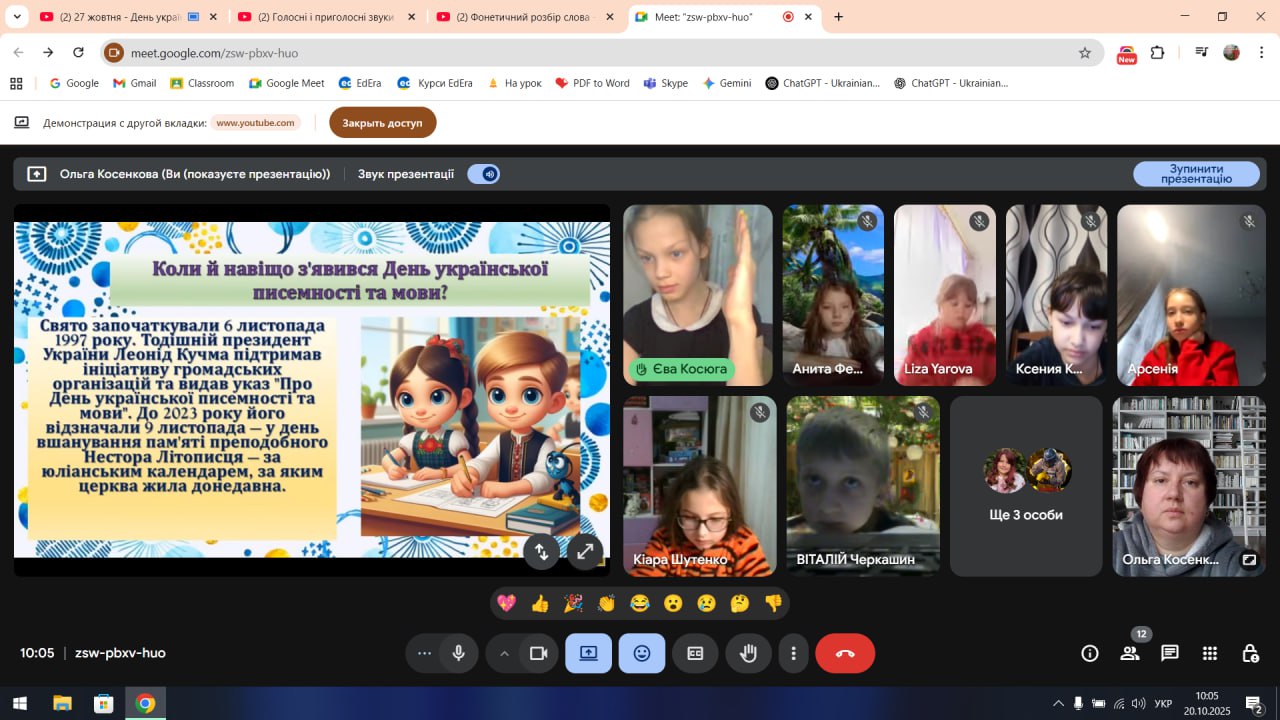Image resolution: width=1280 pixels, height=720 pixels.
Task: Open the Ще 3 особи tile
Action: (x=1025, y=486)
